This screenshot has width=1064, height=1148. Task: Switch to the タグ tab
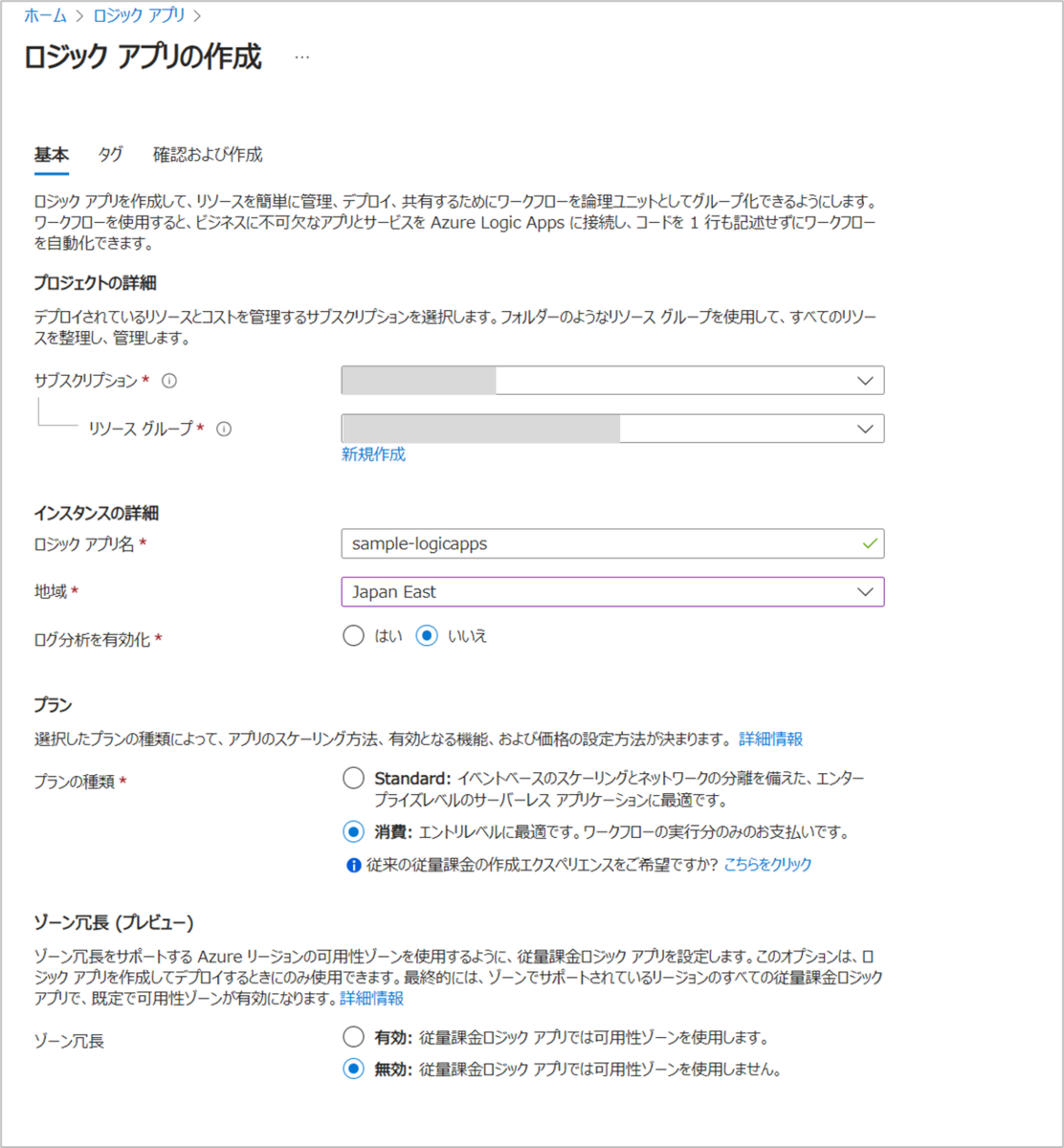tap(110, 155)
